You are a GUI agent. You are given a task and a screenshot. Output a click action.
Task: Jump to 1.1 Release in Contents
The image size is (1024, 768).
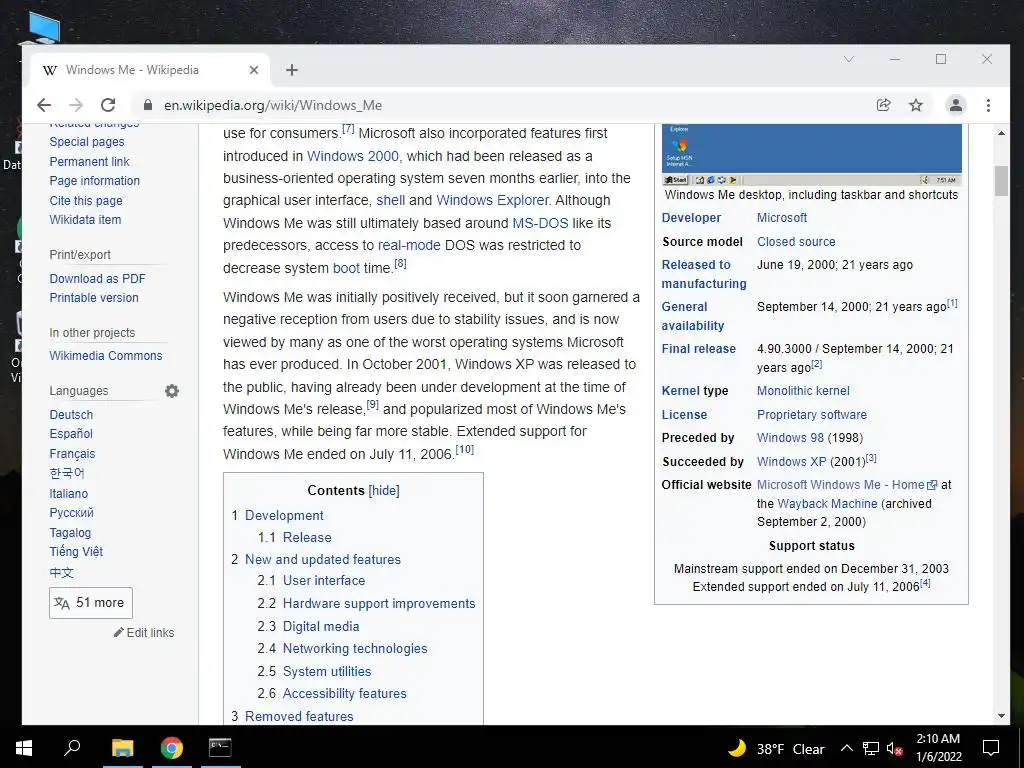tap(307, 537)
